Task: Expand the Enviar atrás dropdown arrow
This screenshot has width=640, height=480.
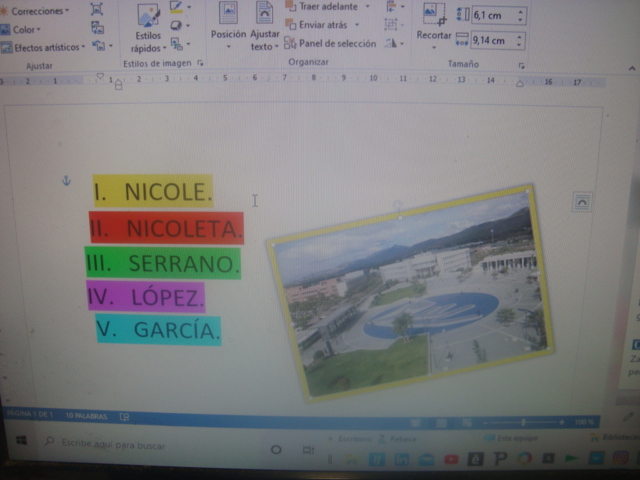Action: (x=357, y=25)
